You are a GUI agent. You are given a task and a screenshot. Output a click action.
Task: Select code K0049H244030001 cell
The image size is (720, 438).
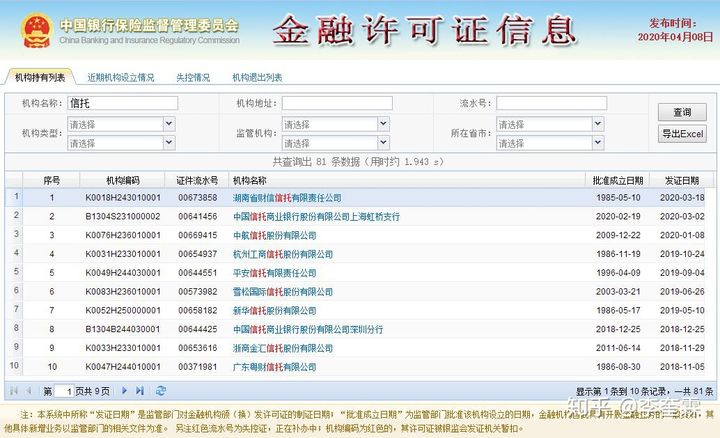pyautogui.click(x=123, y=273)
